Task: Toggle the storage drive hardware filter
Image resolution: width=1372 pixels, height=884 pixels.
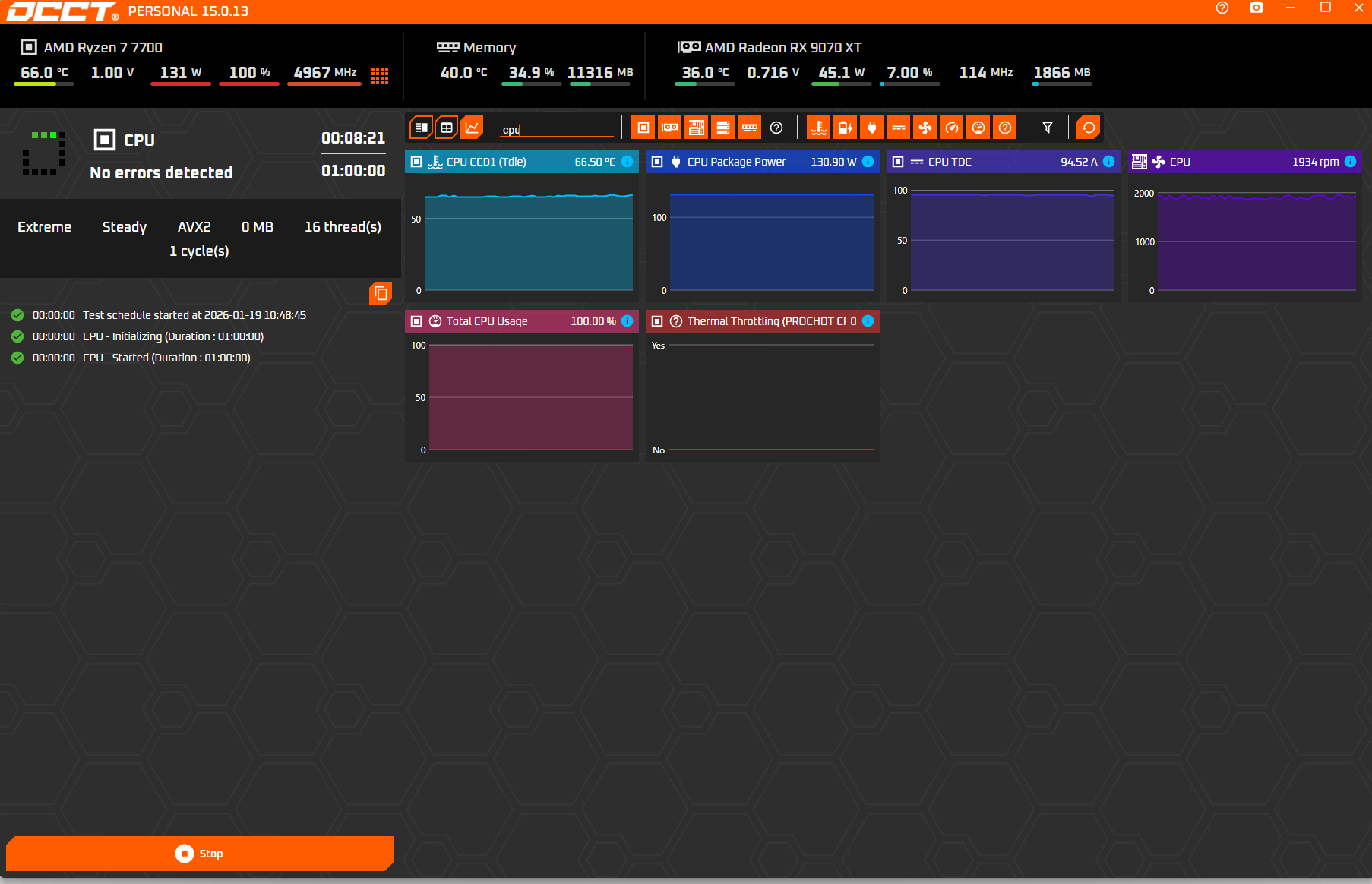Action: pos(722,128)
